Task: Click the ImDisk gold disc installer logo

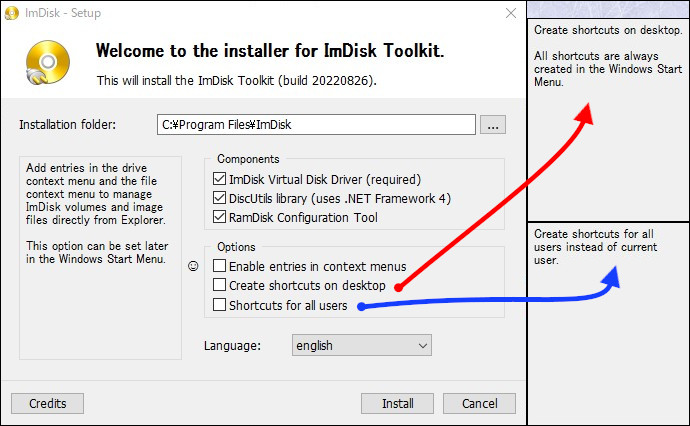Action: [48, 62]
